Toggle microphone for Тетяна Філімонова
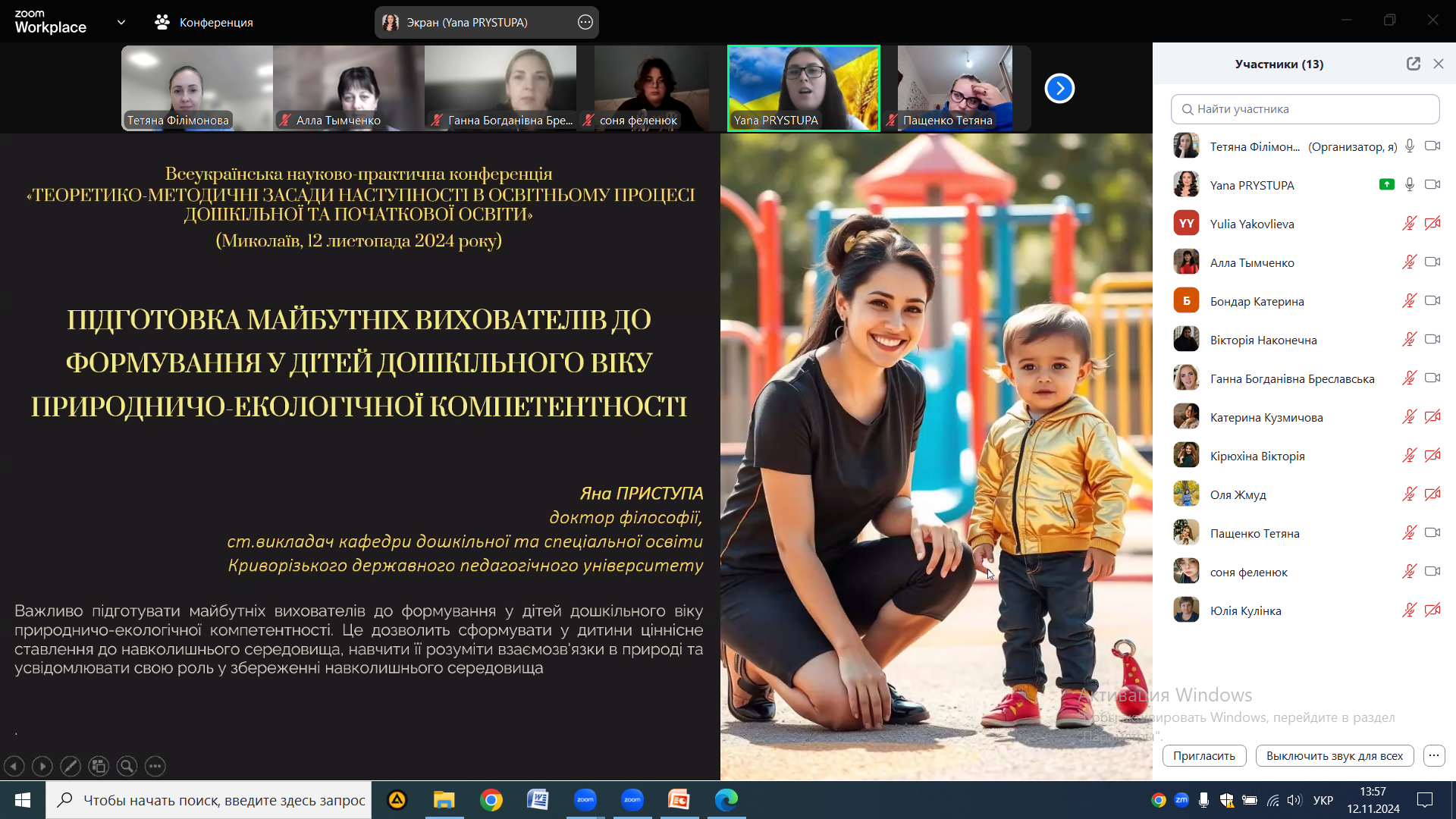 [x=1409, y=146]
